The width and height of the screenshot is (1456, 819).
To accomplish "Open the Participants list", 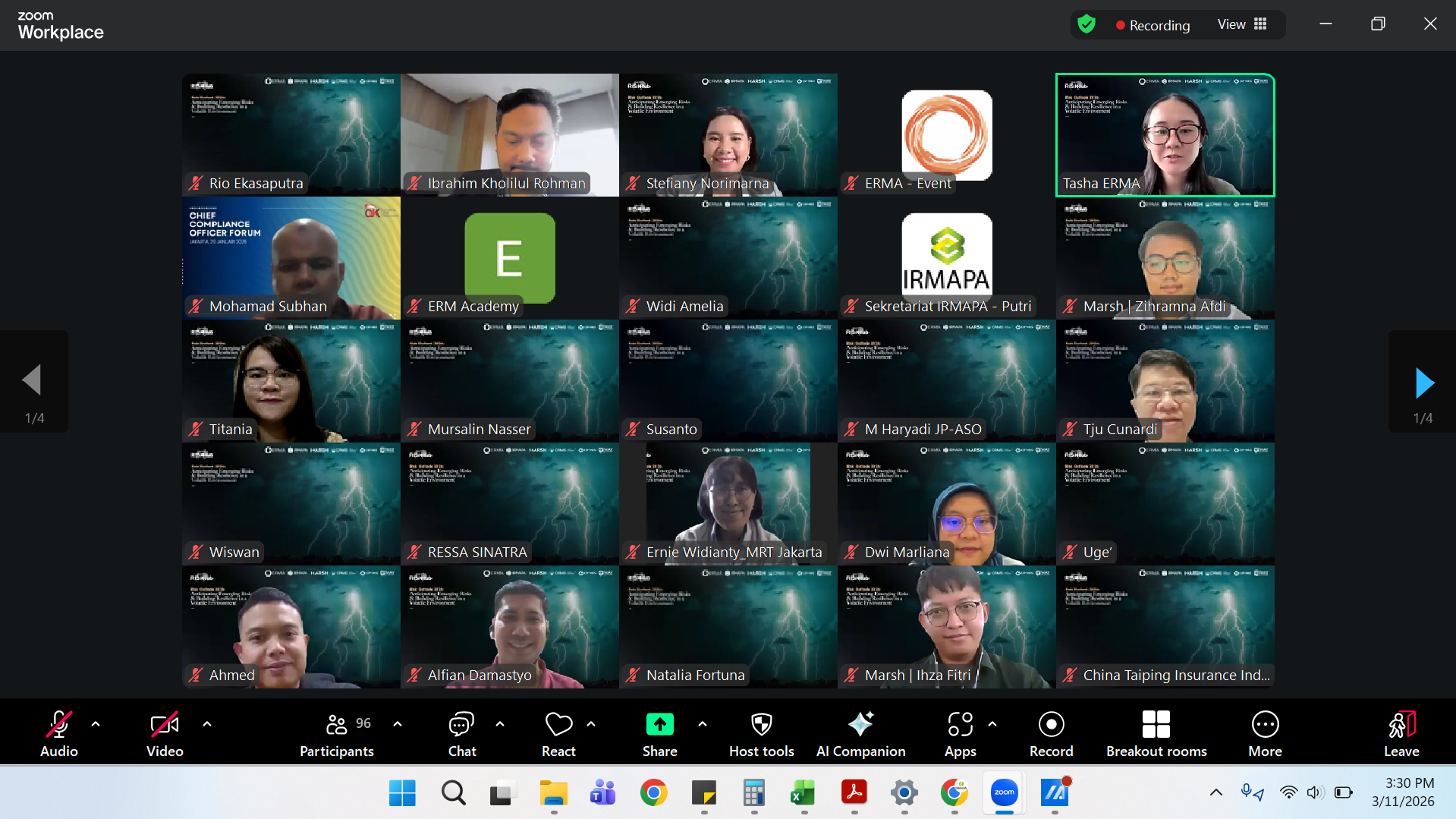I will coord(337,732).
